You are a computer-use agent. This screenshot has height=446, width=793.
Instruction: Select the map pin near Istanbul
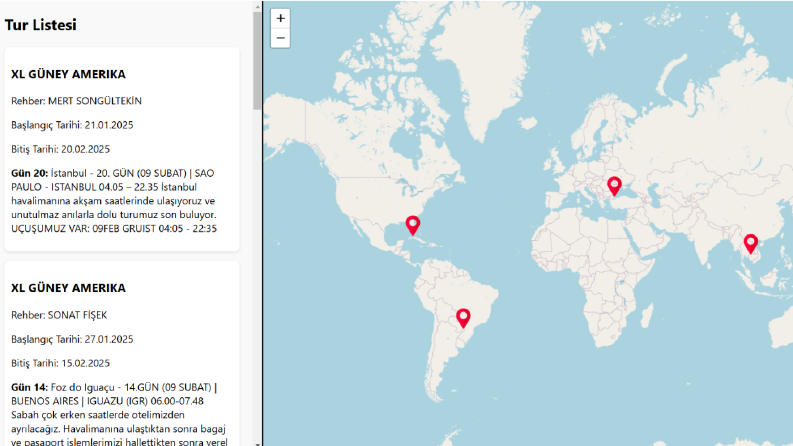point(614,187)
